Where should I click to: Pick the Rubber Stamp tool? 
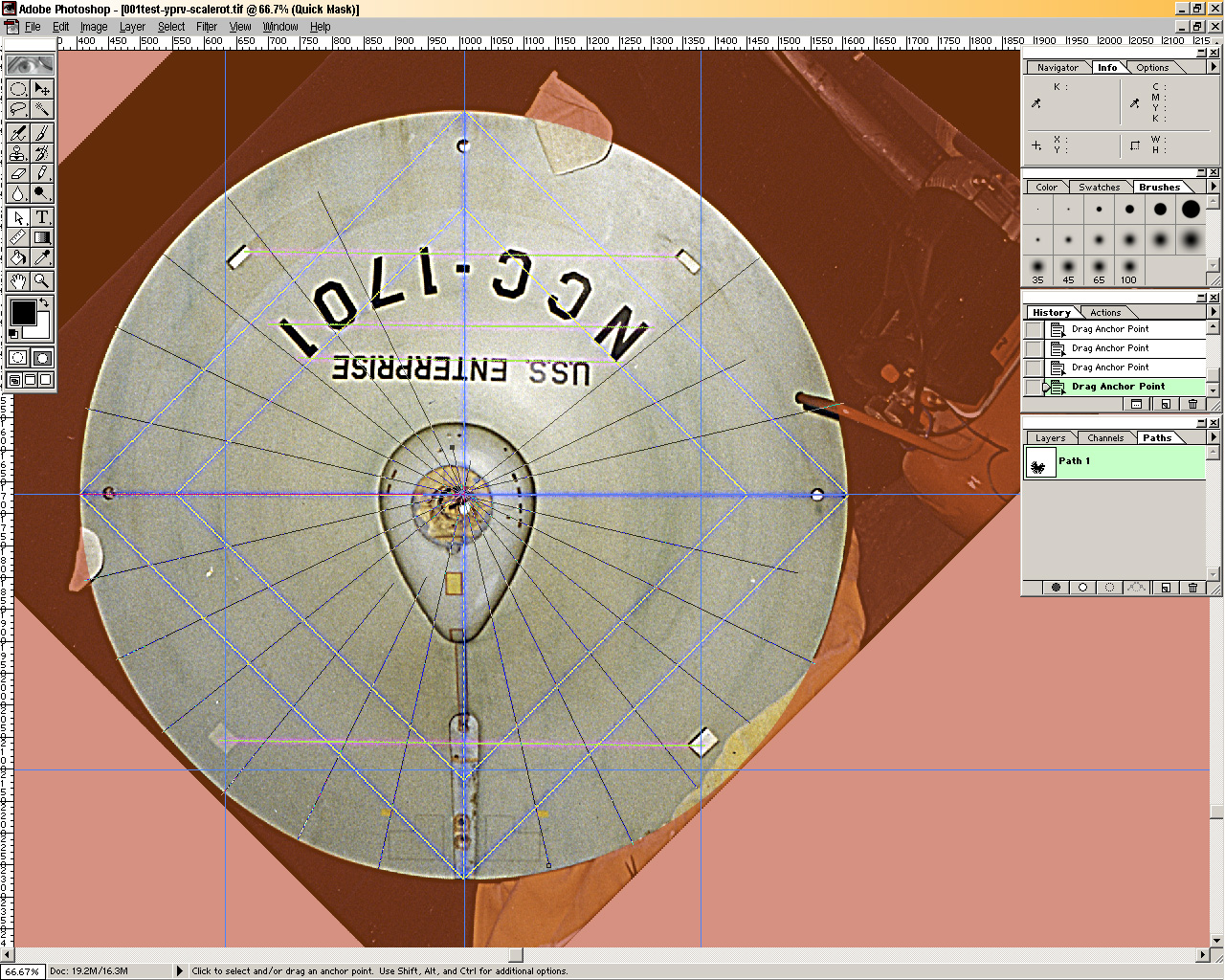coord(18,153)
